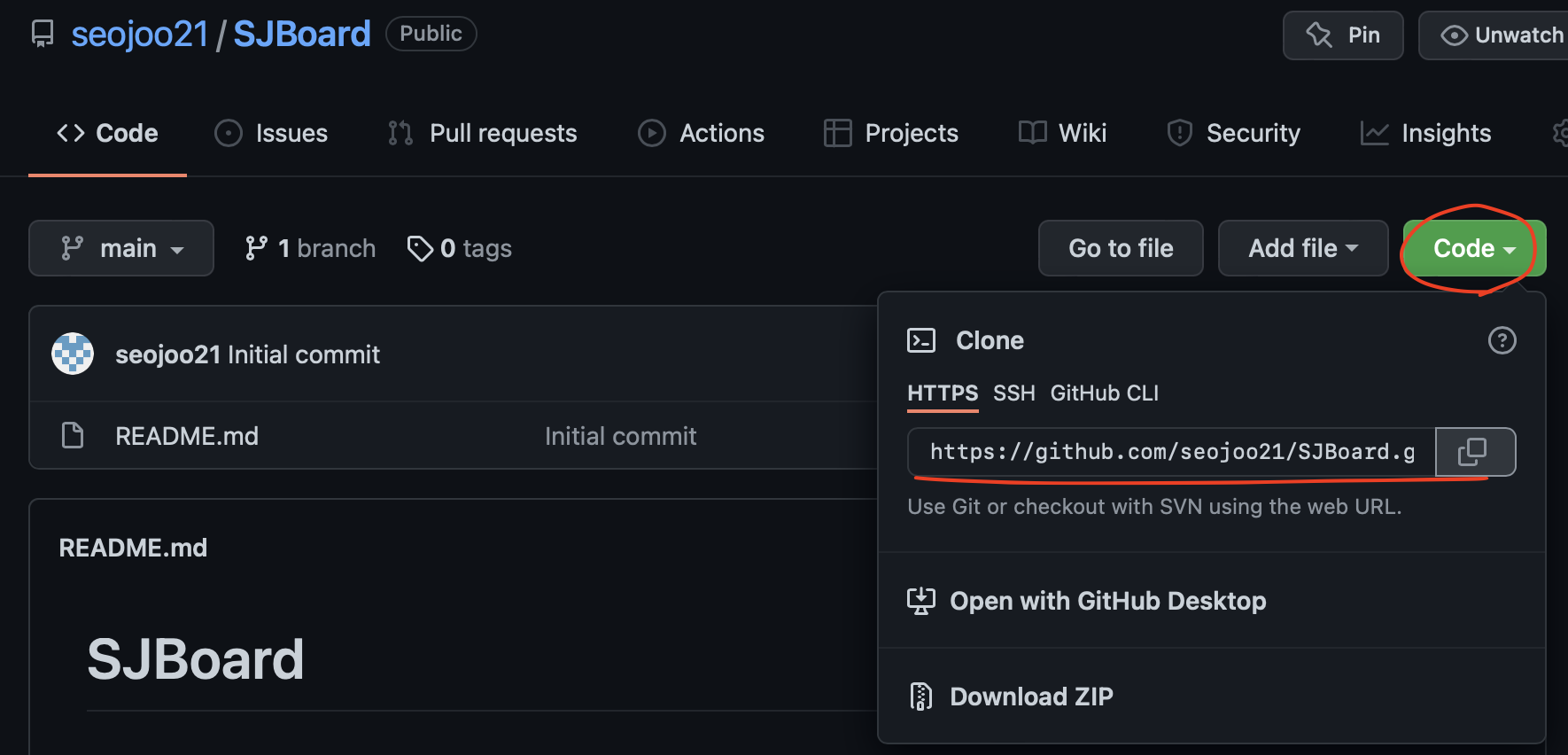Screen dimensions: 1568x755
Task: Click the Wiki book icon
Action: (1033, 133)
